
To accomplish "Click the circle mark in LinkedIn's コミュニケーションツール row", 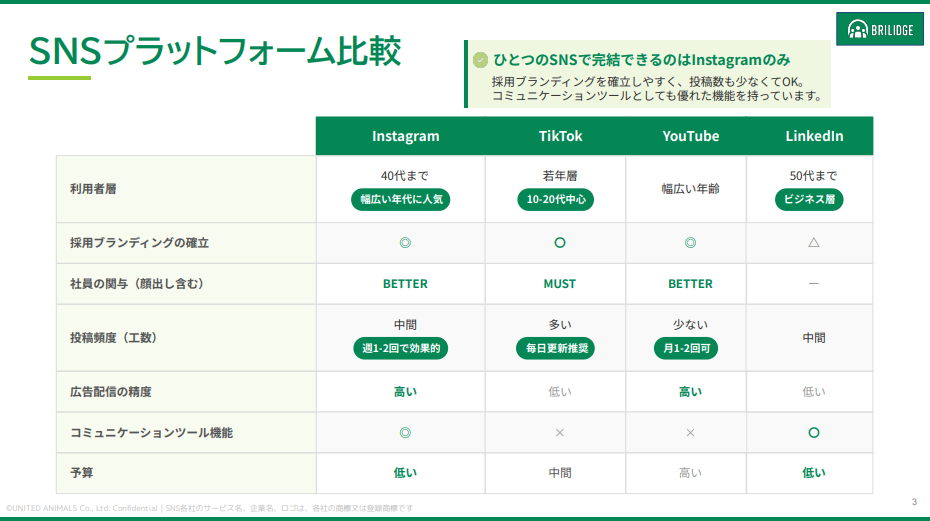I will tap(813, 433).
